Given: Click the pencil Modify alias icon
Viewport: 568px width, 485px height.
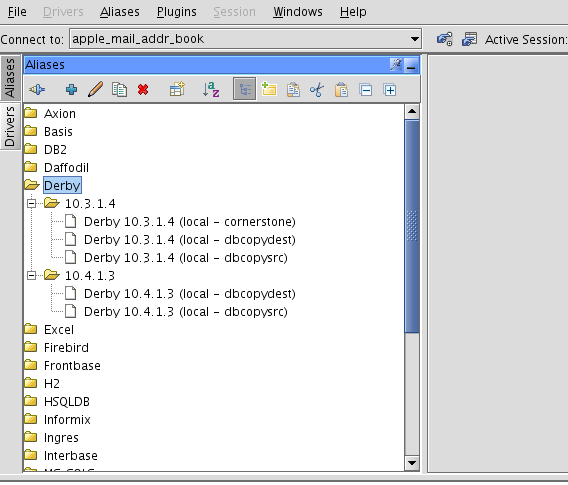Looking at the screenshot, I should (x=95, y=89).
